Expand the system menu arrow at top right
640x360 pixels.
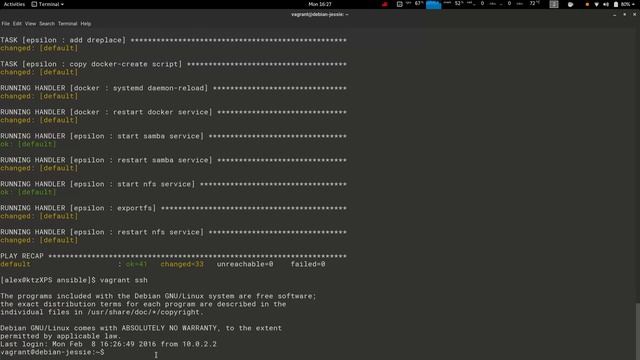[633, 4]
